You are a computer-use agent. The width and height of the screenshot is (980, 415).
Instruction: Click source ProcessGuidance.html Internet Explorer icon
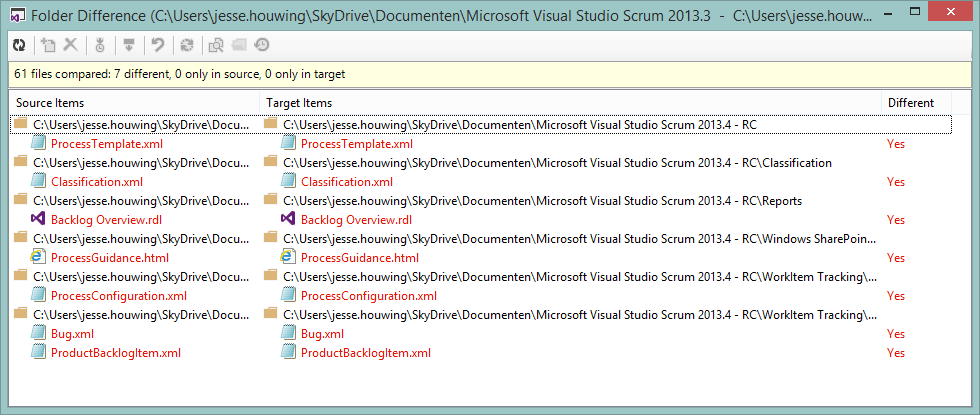38,257
